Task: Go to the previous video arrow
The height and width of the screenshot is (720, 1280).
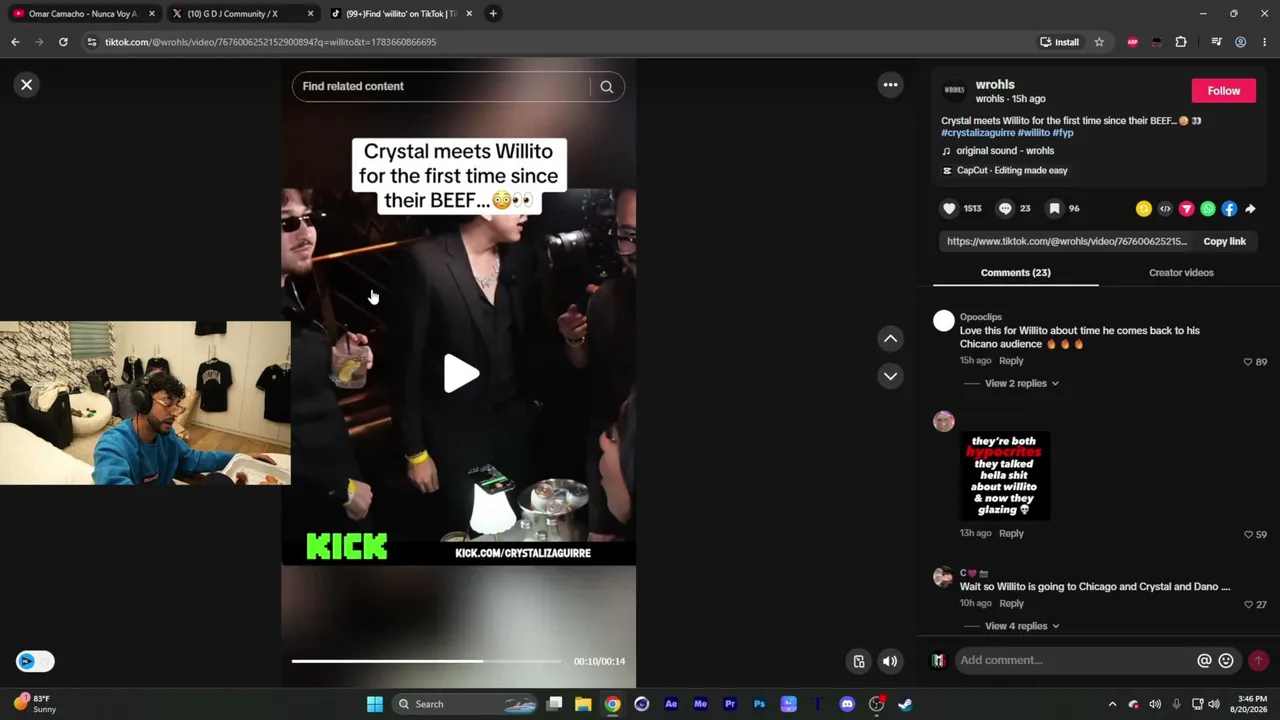Action: (x=890, y=339)
